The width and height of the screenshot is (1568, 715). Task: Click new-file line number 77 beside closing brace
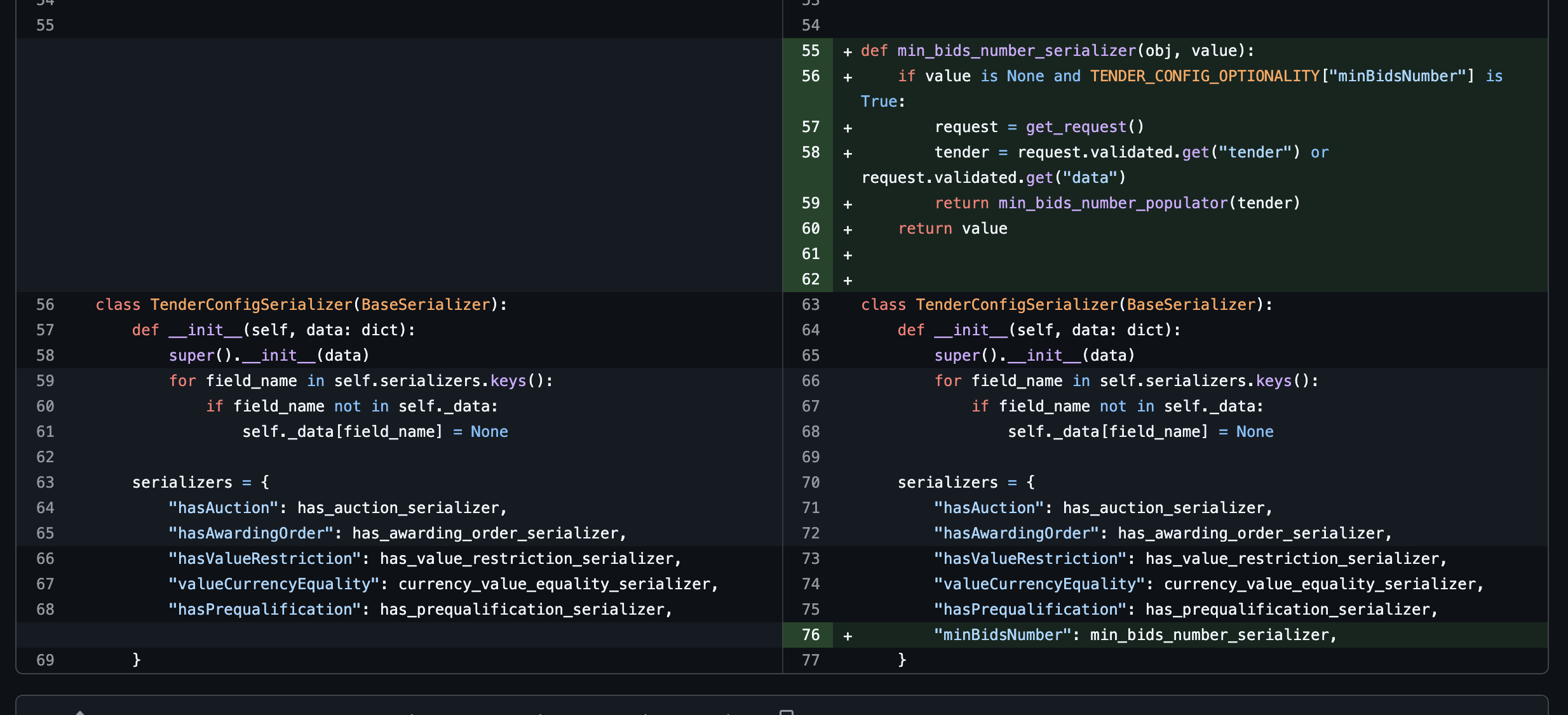(x=811, y=660)
